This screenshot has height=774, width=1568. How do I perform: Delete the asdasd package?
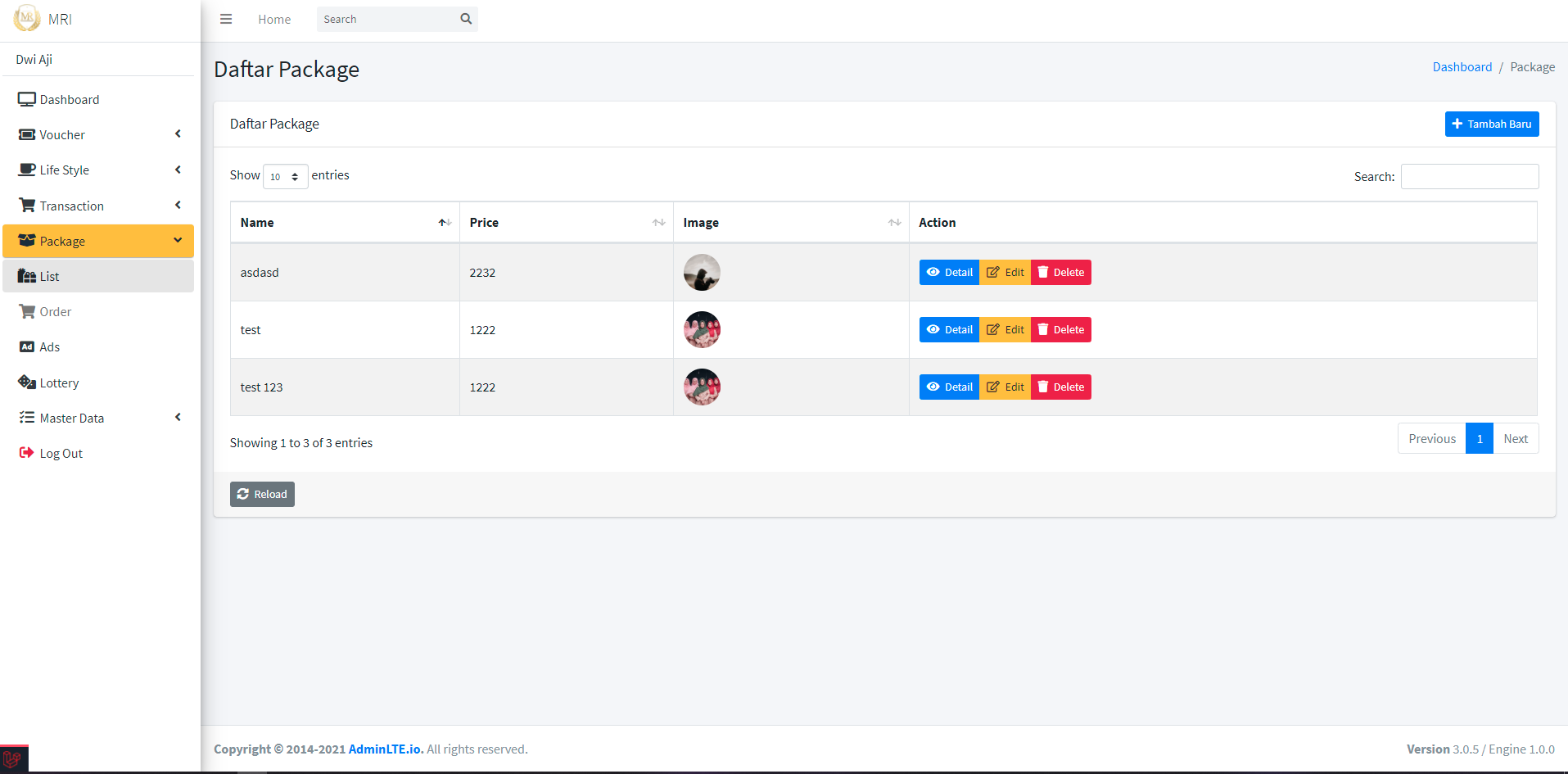(x=1061, y=272)
